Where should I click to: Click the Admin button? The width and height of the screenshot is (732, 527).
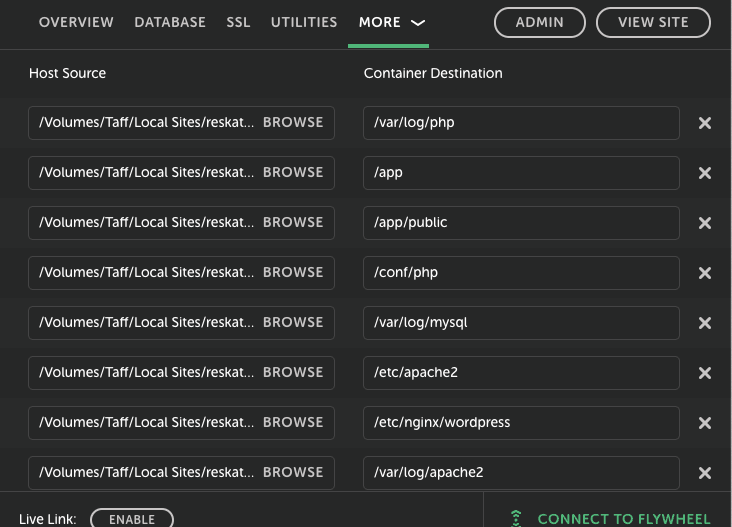click(539, 22)
